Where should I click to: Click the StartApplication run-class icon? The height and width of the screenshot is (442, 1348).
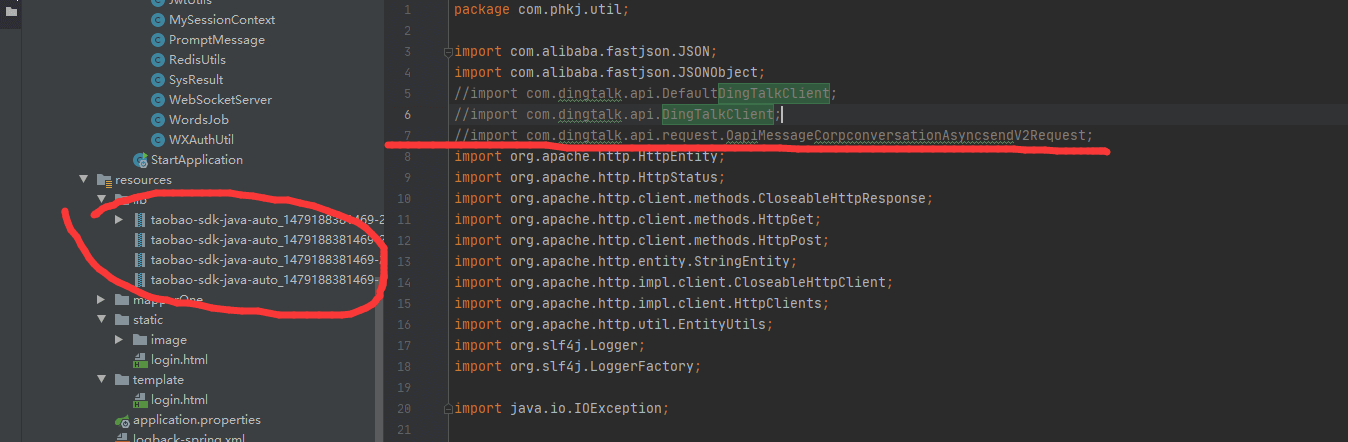(x=140, y=160)
